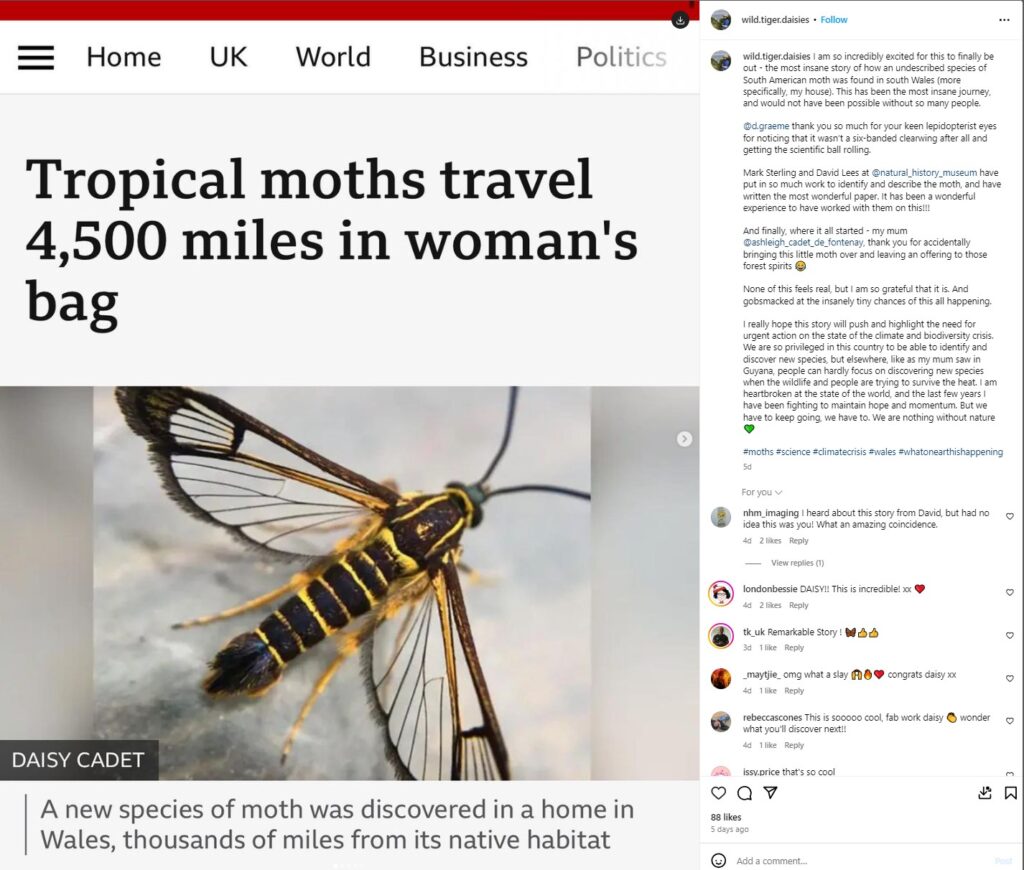Click the Follow link next to wild.tiger.daisies

tap(834, 20)
